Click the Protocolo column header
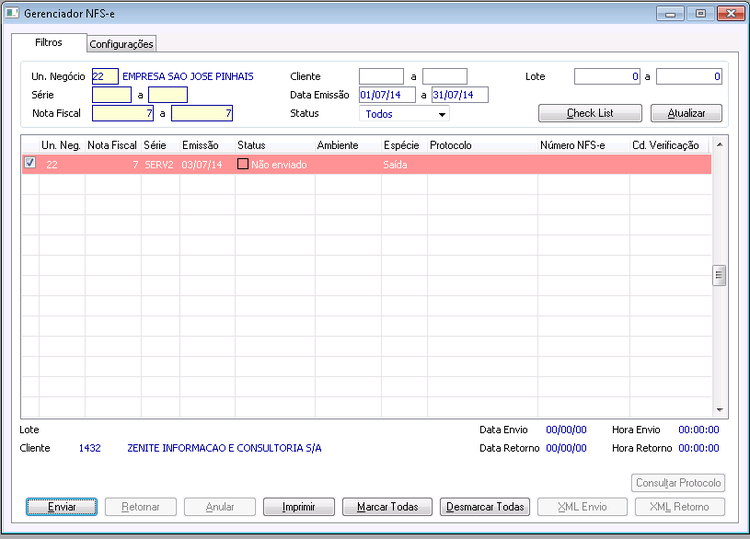This screenshot has height=539, width=750. (x=482, y=145)
